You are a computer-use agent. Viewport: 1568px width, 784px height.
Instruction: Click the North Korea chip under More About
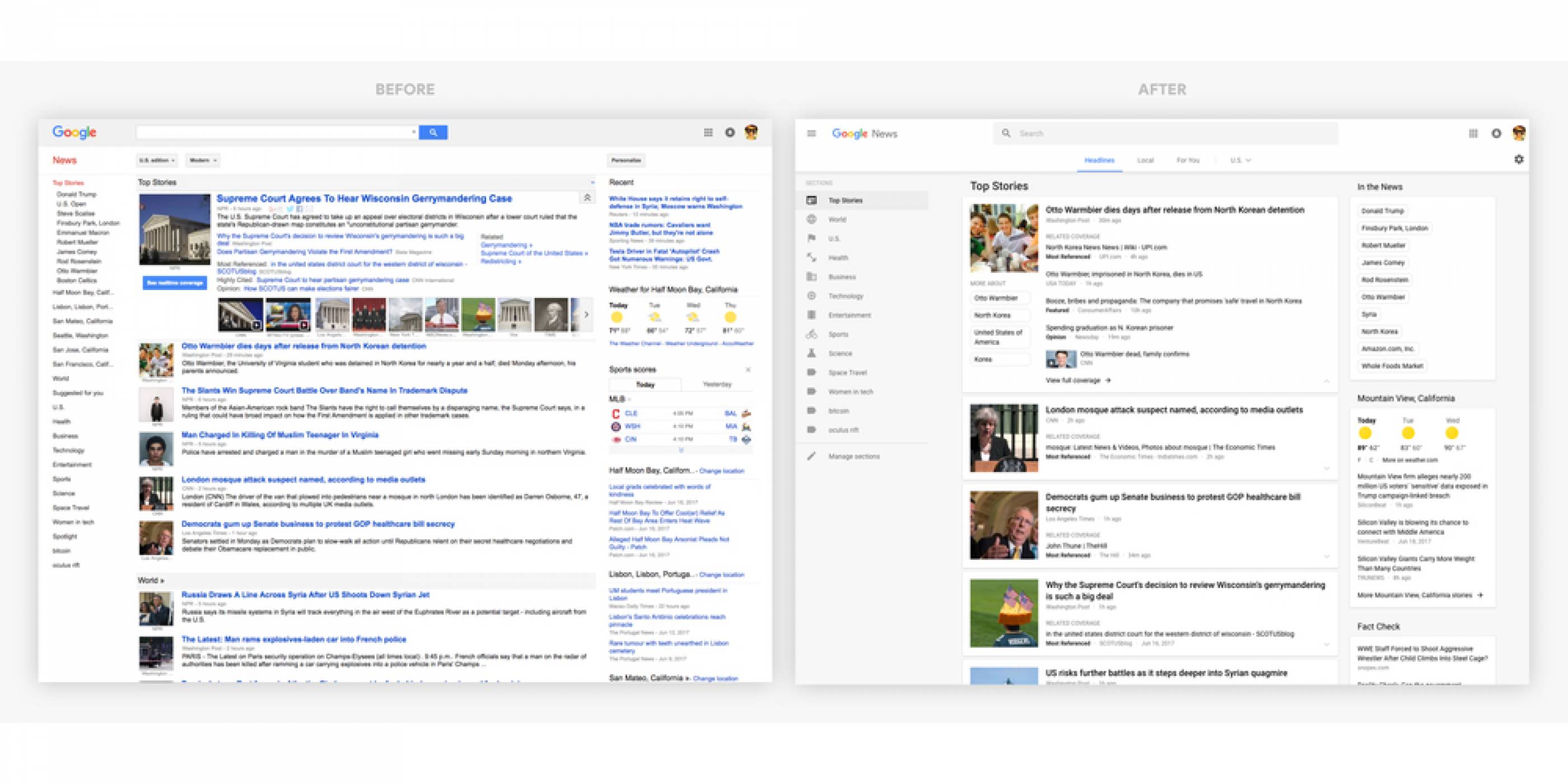click(999, 315)
